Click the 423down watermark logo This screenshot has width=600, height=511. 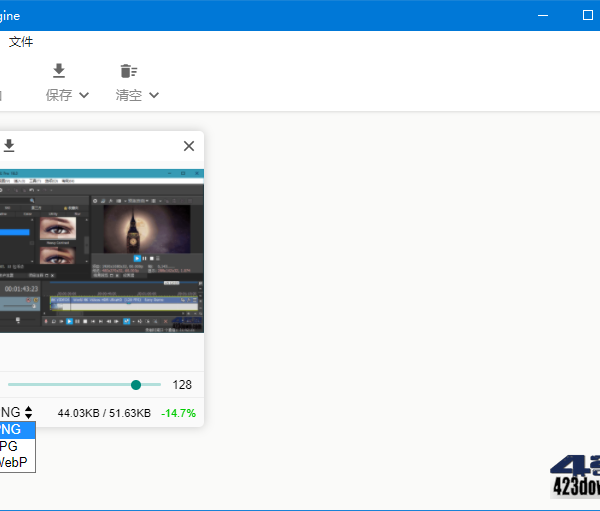point(576,477)
